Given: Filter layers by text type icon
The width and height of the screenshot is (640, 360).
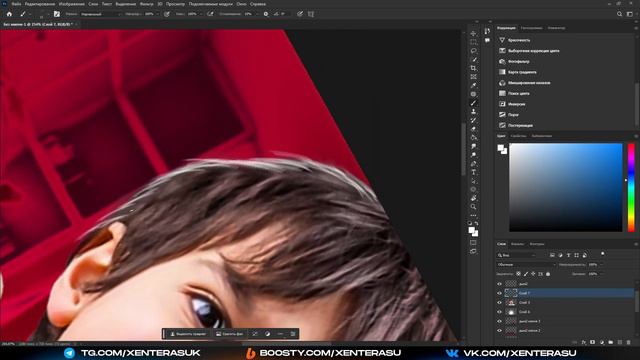Looking at the screenshot, I should [x=568, y=255].
